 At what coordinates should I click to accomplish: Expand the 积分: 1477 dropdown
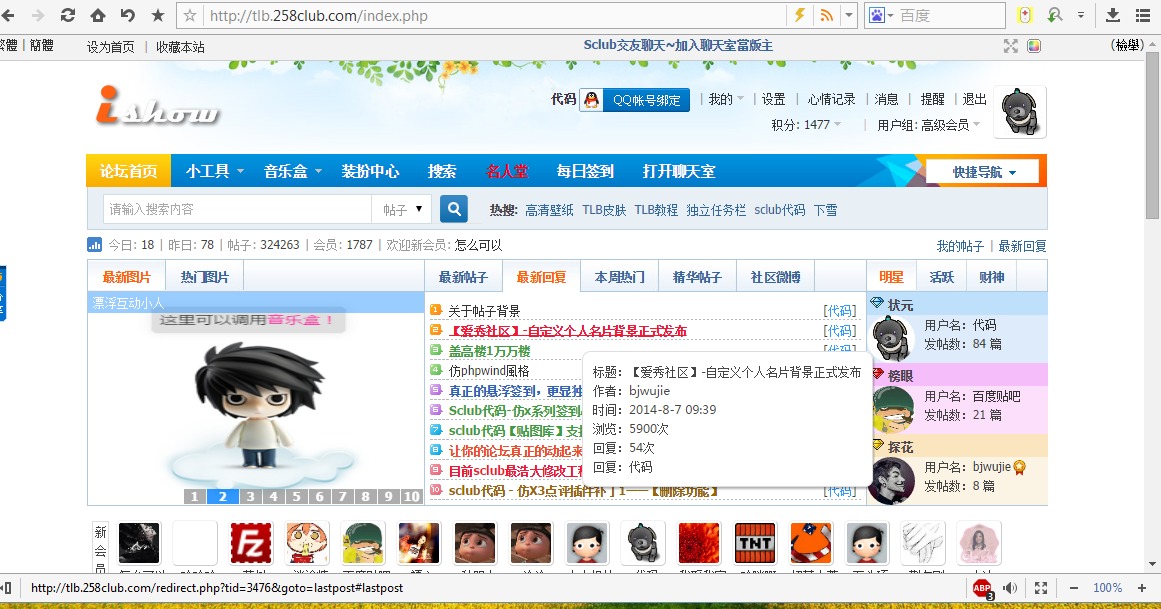tap(806, 124)
